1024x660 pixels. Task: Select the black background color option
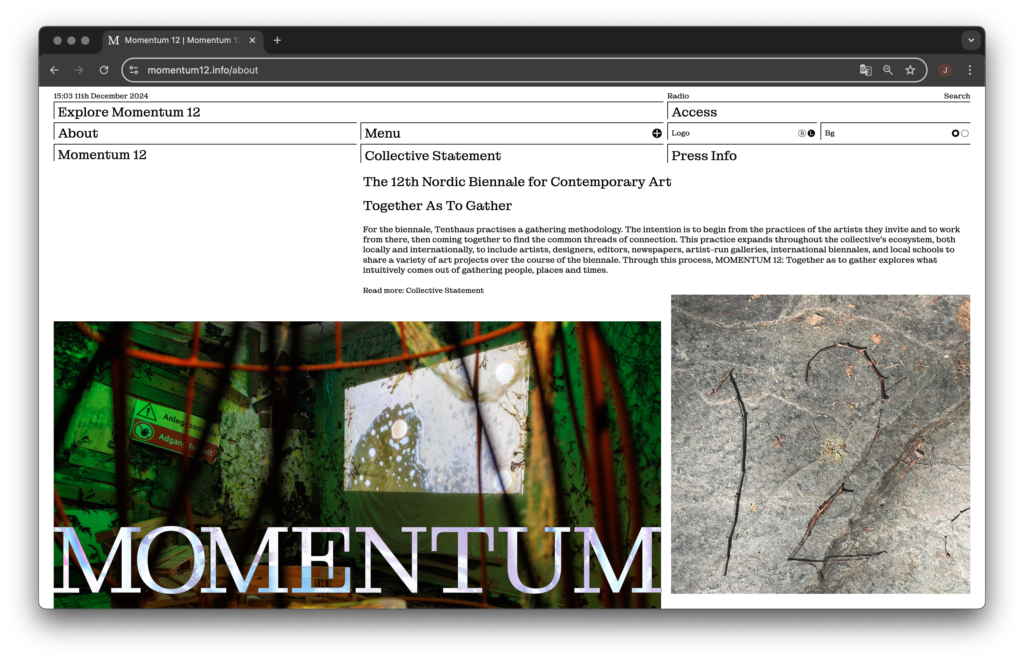coord(955,133)
